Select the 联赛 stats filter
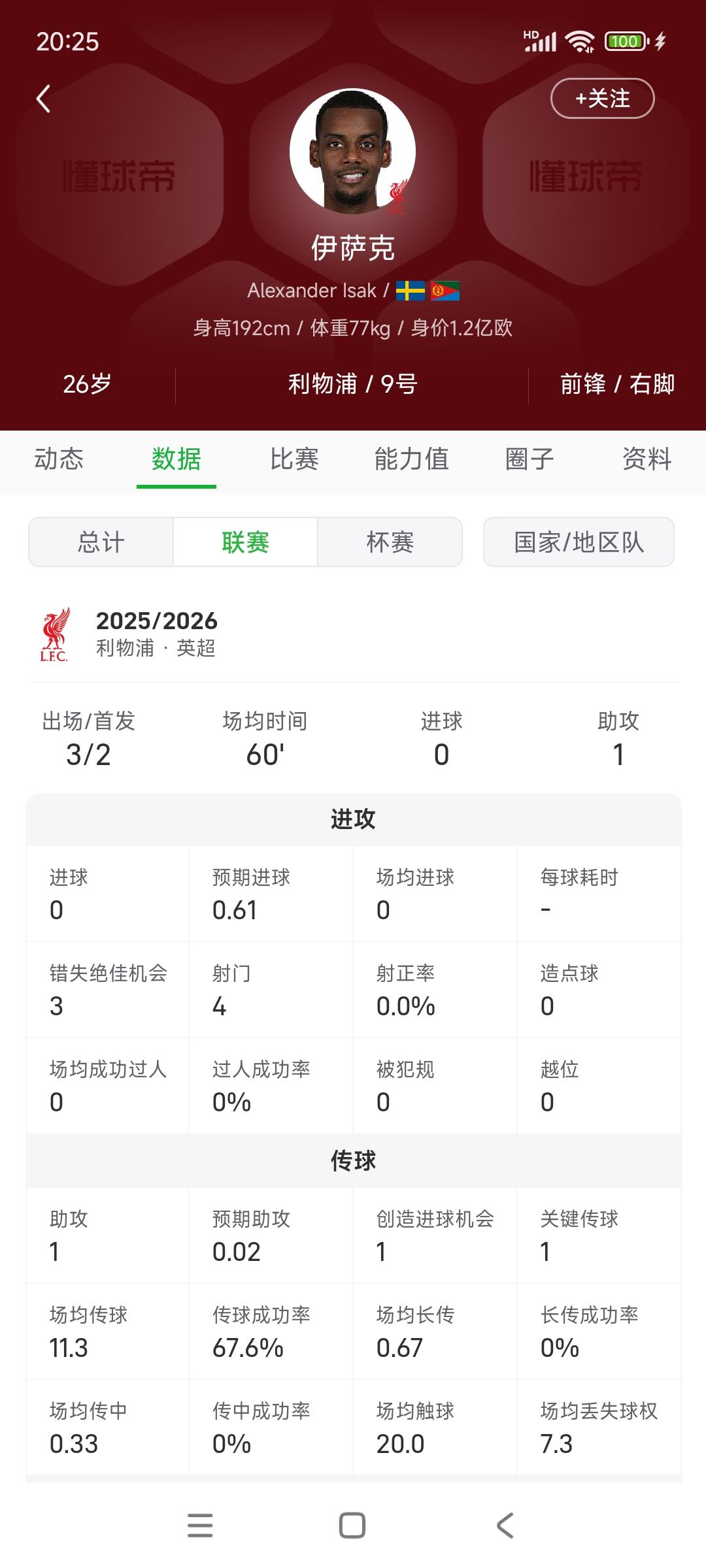706x1568 pixels. tap(246, 542)
